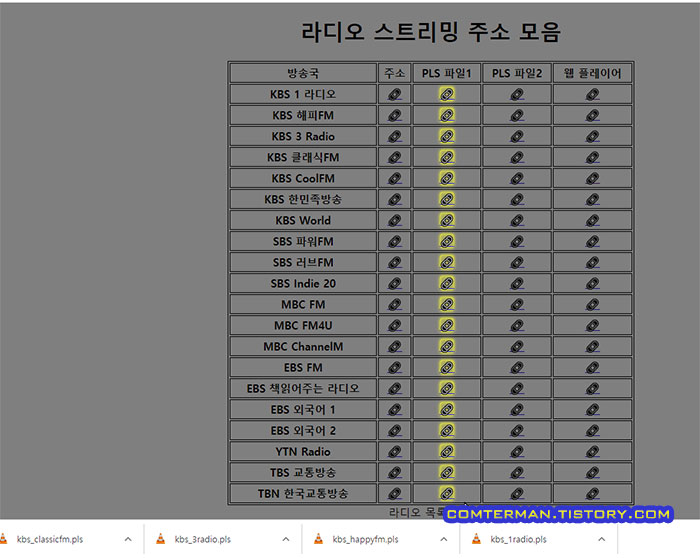Open EBS 외국어 1 PLS 파일2 icon
Image resolution: width=700 pixels, height=558 pixels.
(517, 410)
